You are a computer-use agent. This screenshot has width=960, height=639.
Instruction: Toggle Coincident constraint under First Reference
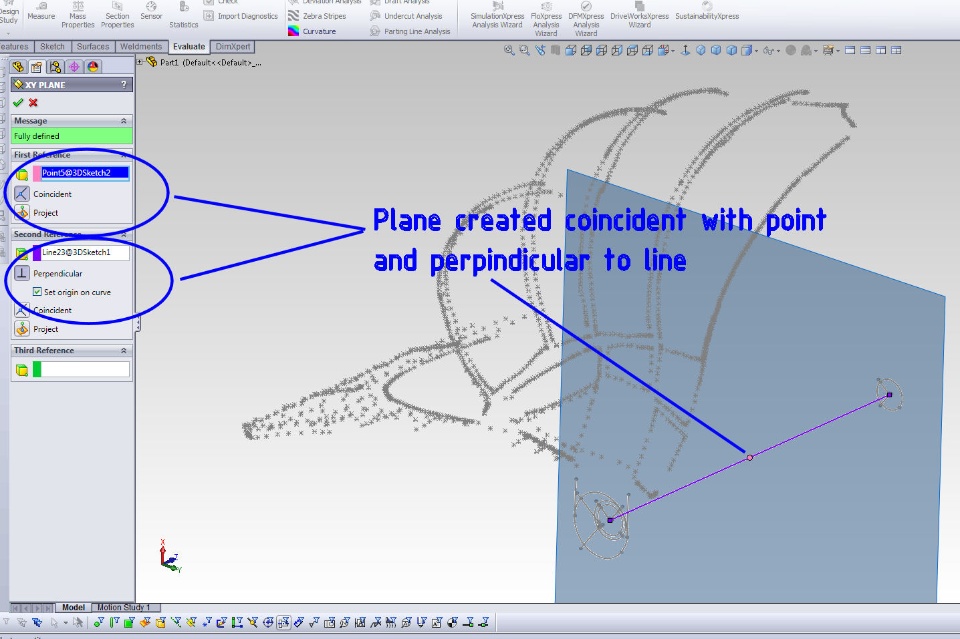(22, 193)
